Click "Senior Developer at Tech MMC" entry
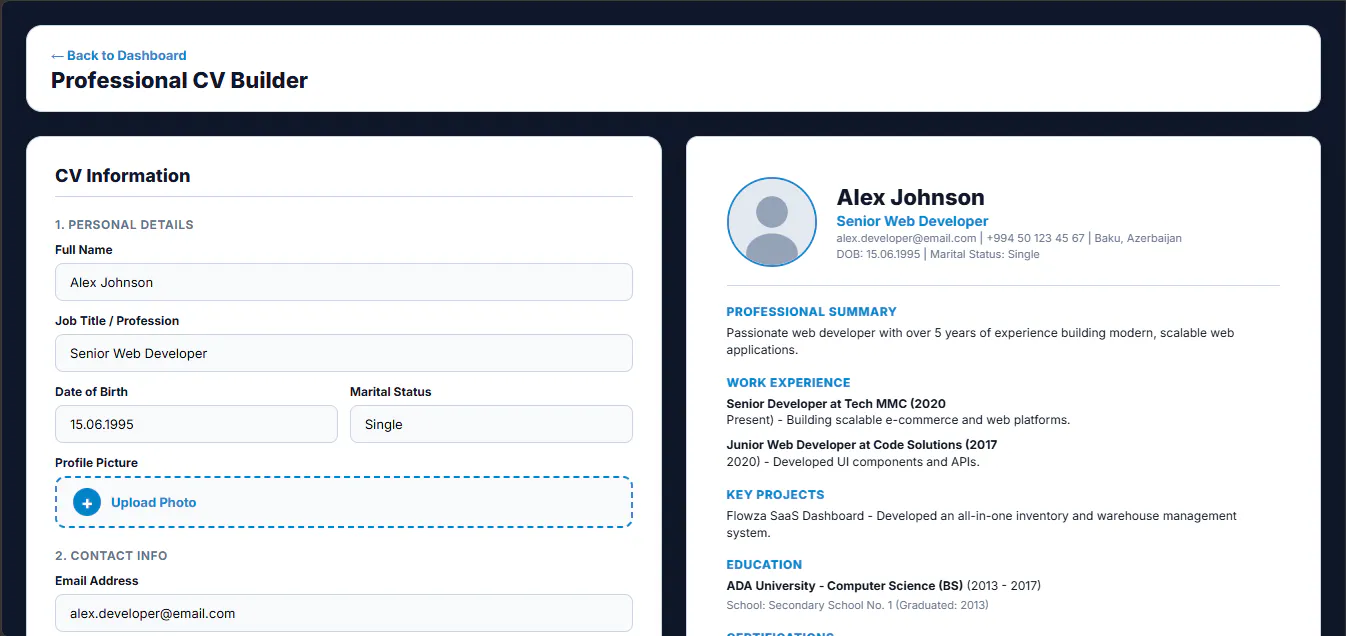Viewport: 1346px width, 636px height. tap(898, 412)
